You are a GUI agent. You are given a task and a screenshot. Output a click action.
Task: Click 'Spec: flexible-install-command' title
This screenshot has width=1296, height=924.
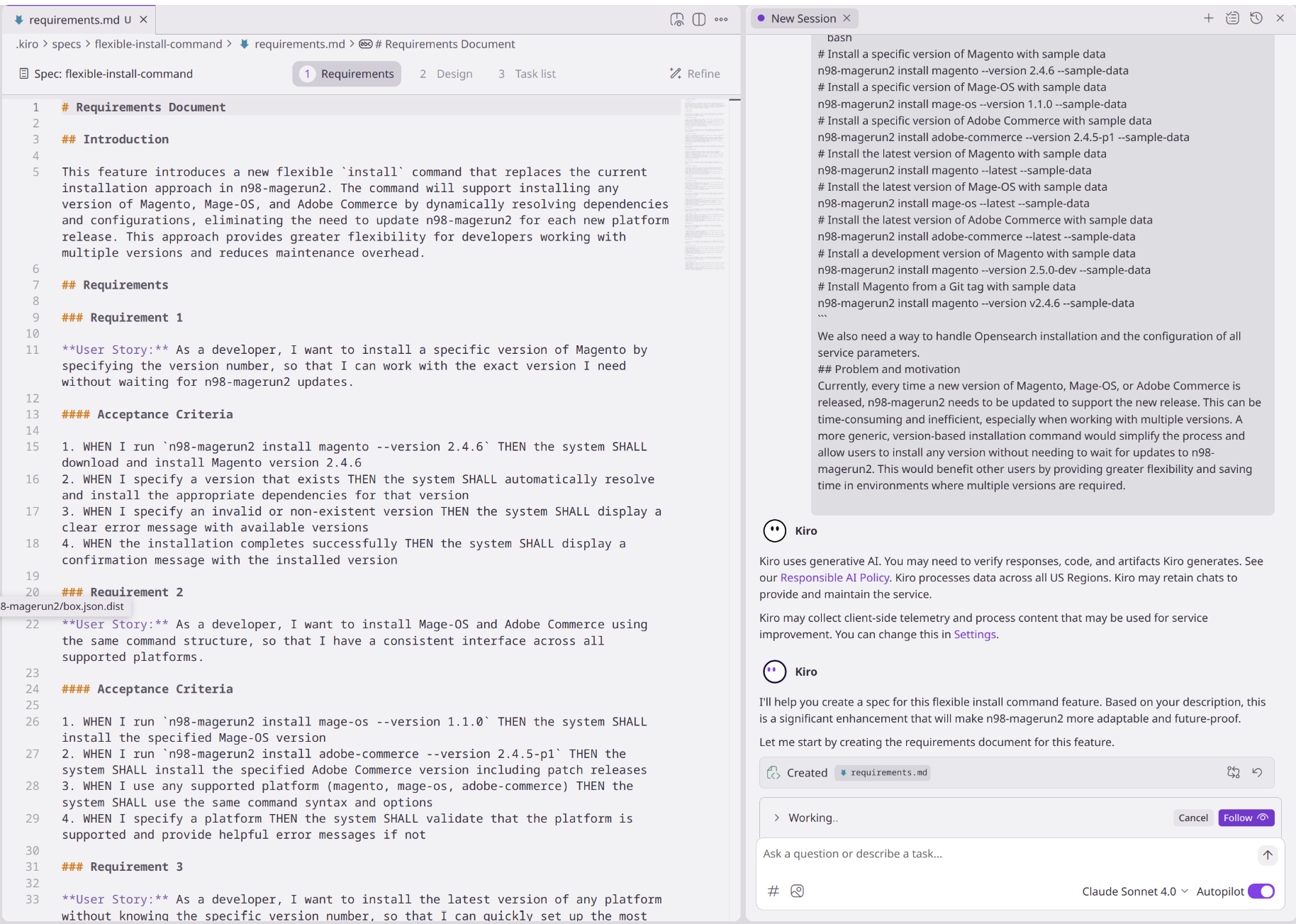[113, 74]
